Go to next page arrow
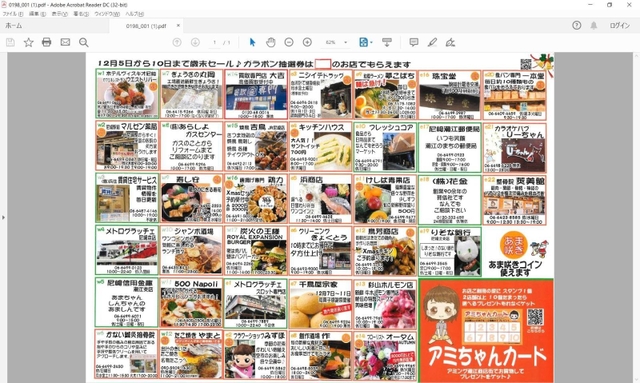Image resolution: width=640 pixels, height=383 pixels. (195, 42)
